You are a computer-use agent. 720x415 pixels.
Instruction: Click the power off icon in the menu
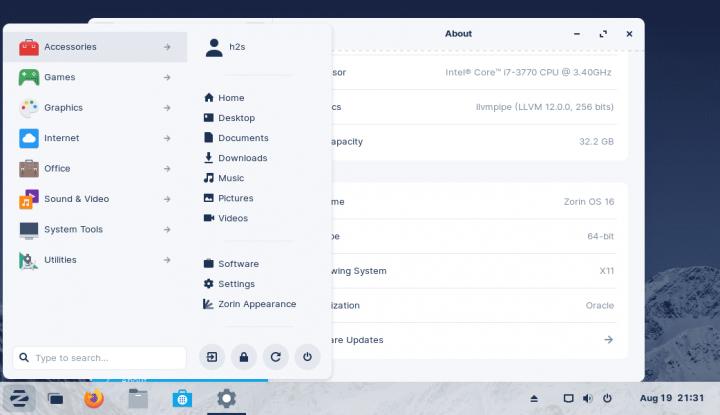point(307,356)
